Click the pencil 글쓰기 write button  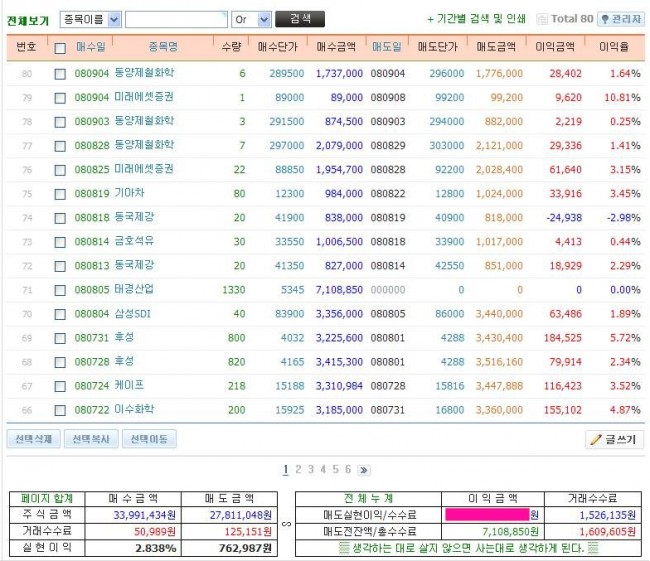(614, 439)
